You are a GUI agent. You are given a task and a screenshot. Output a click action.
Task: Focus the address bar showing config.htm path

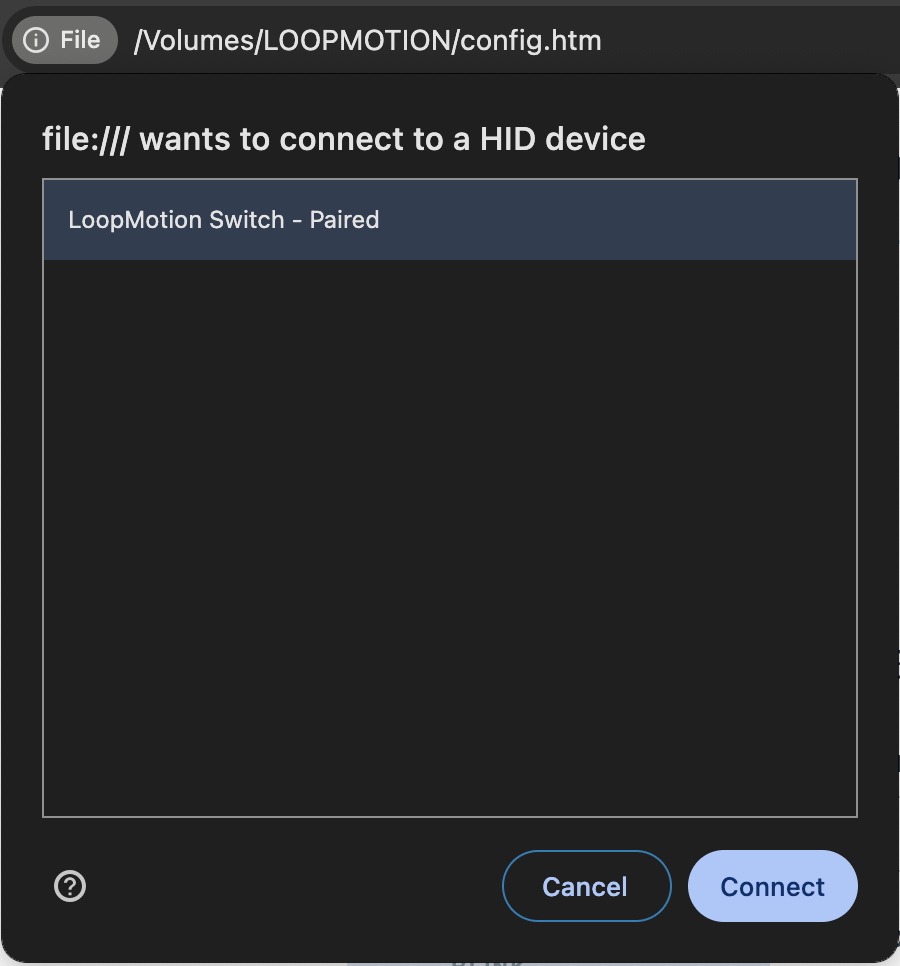(367, 41)
